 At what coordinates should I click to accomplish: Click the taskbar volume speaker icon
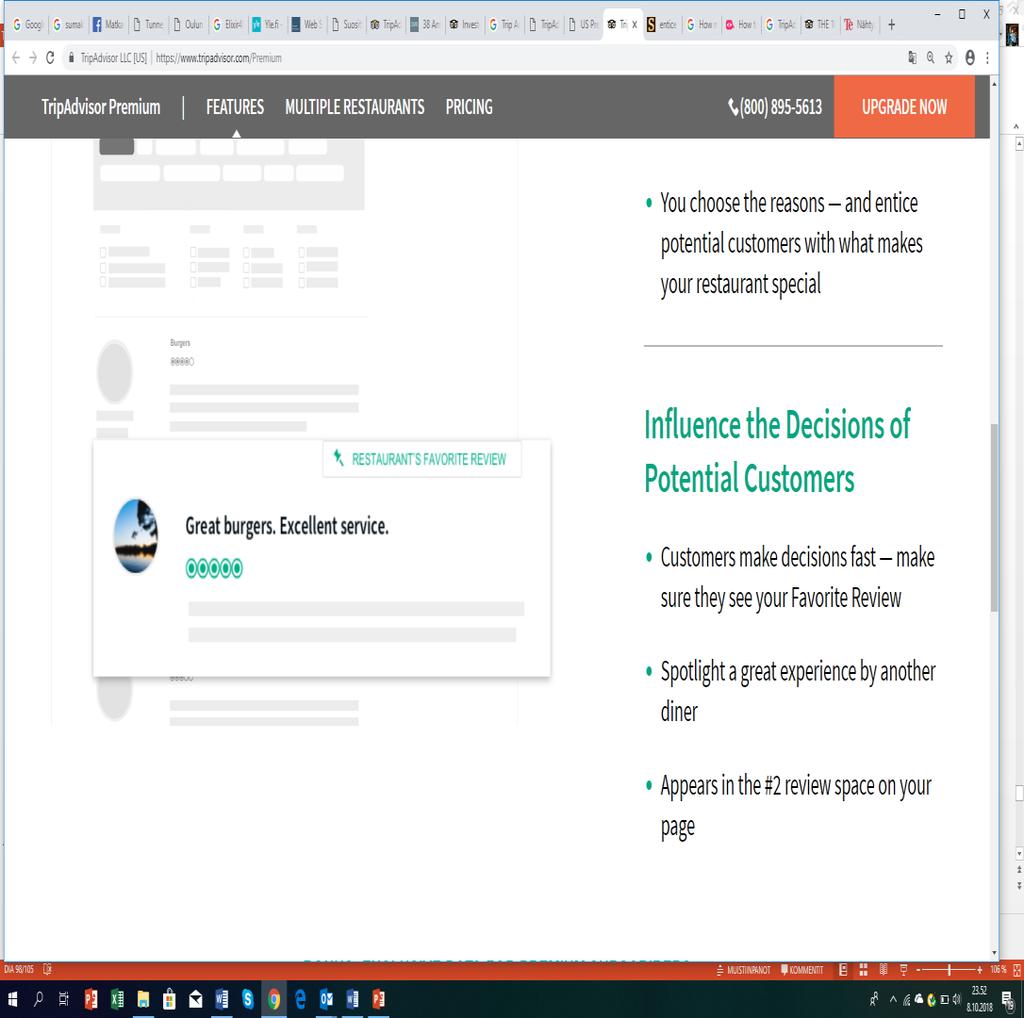coord(957,999)
